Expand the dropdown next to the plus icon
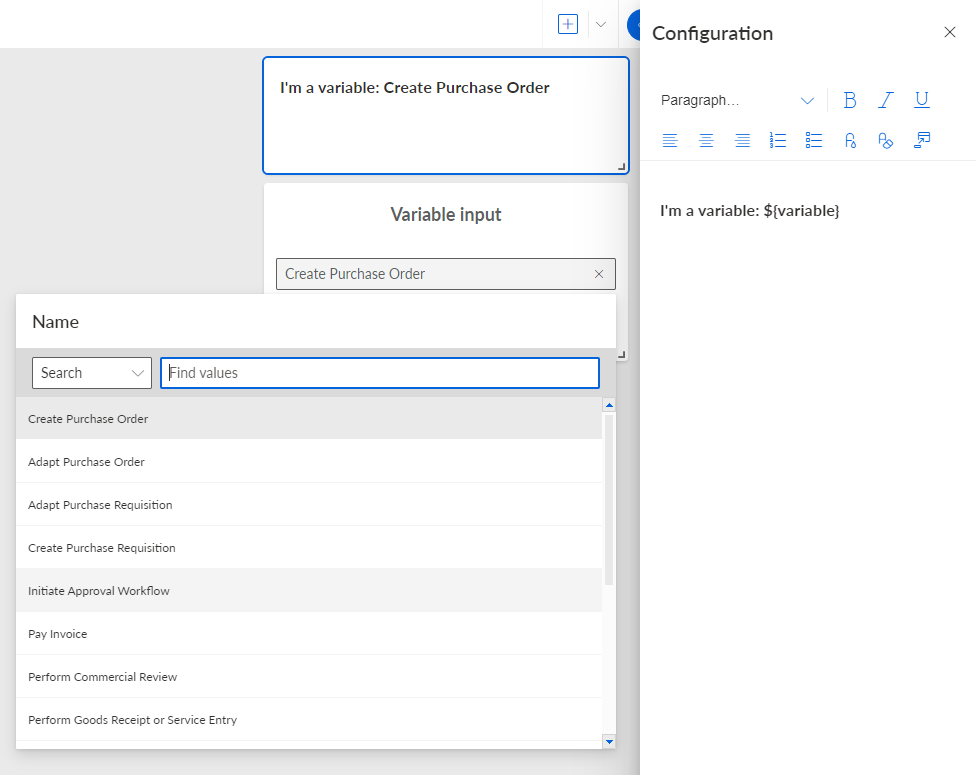 pyautogui.click(x=601, y=24)
